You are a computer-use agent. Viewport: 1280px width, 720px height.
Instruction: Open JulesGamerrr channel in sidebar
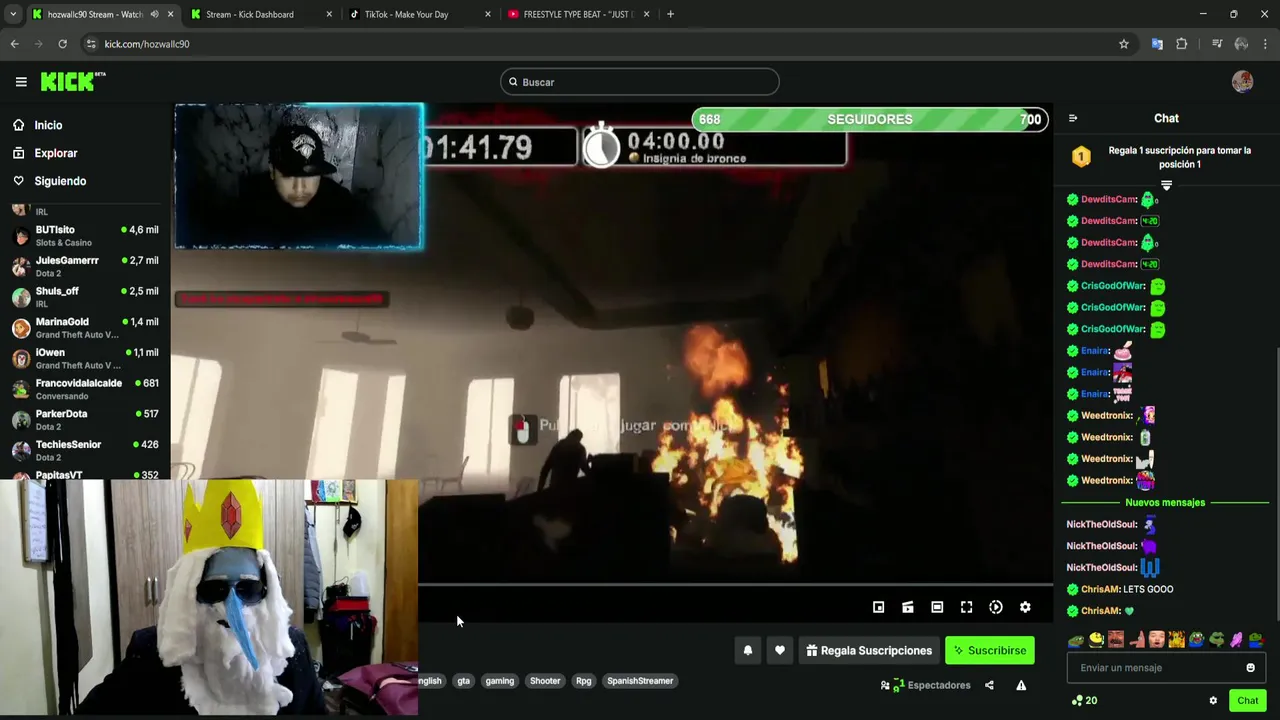pos(85,266)
